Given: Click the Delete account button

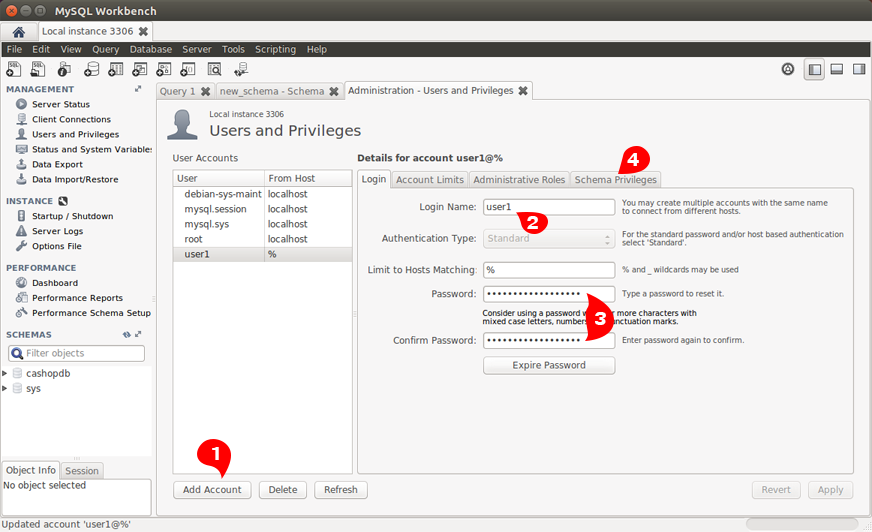Looking at the screenshot, I should point(283,490).
